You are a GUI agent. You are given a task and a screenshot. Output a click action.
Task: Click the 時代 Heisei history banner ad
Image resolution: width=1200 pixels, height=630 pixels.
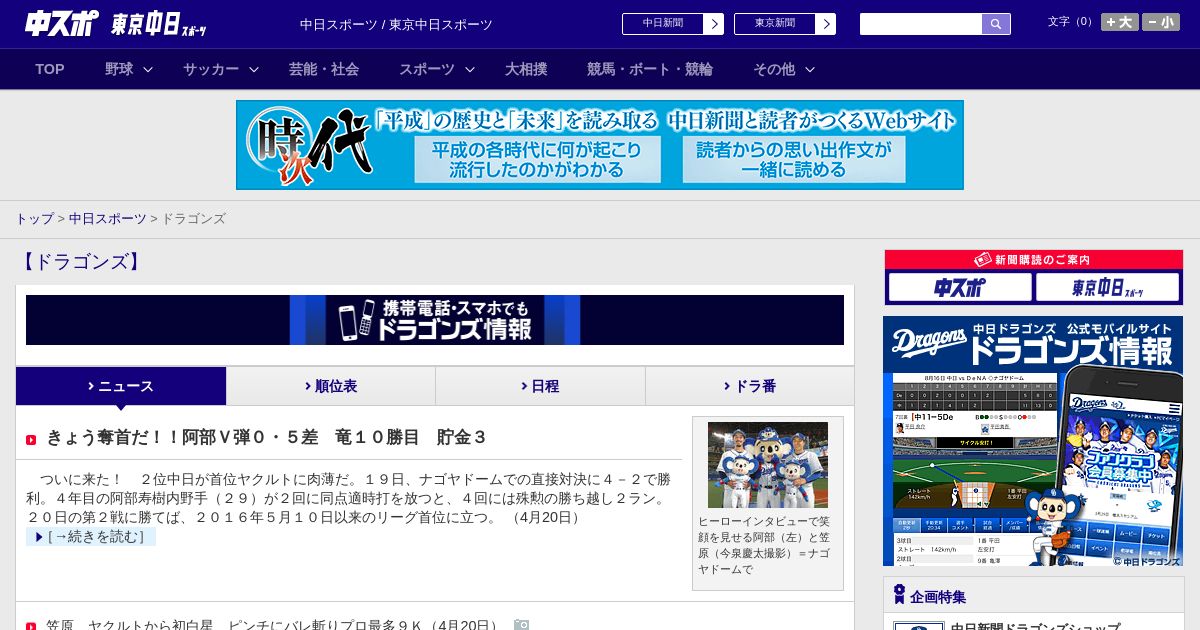coord(600,145)
